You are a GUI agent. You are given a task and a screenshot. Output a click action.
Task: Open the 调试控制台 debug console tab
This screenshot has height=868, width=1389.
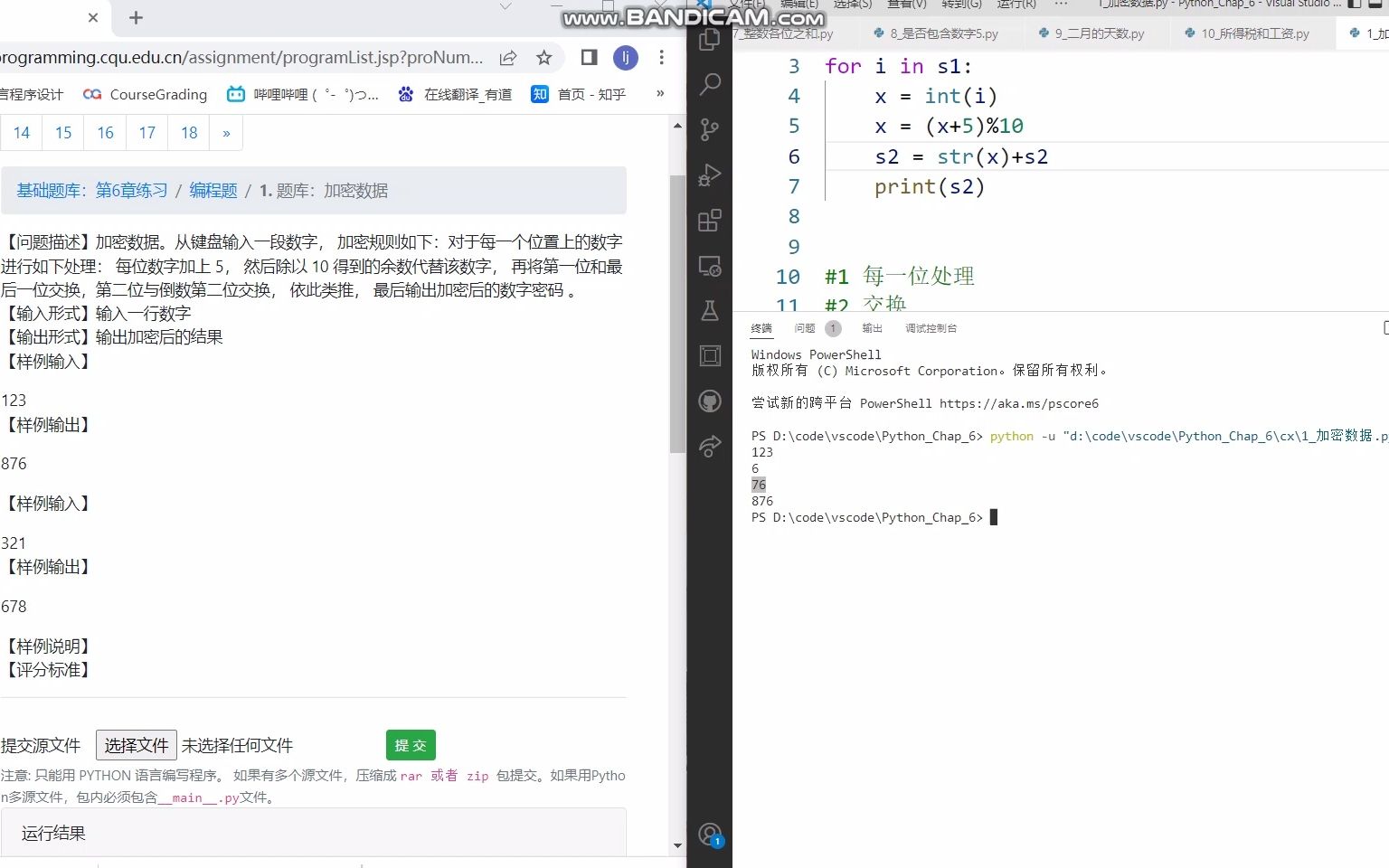coord(931,328)
